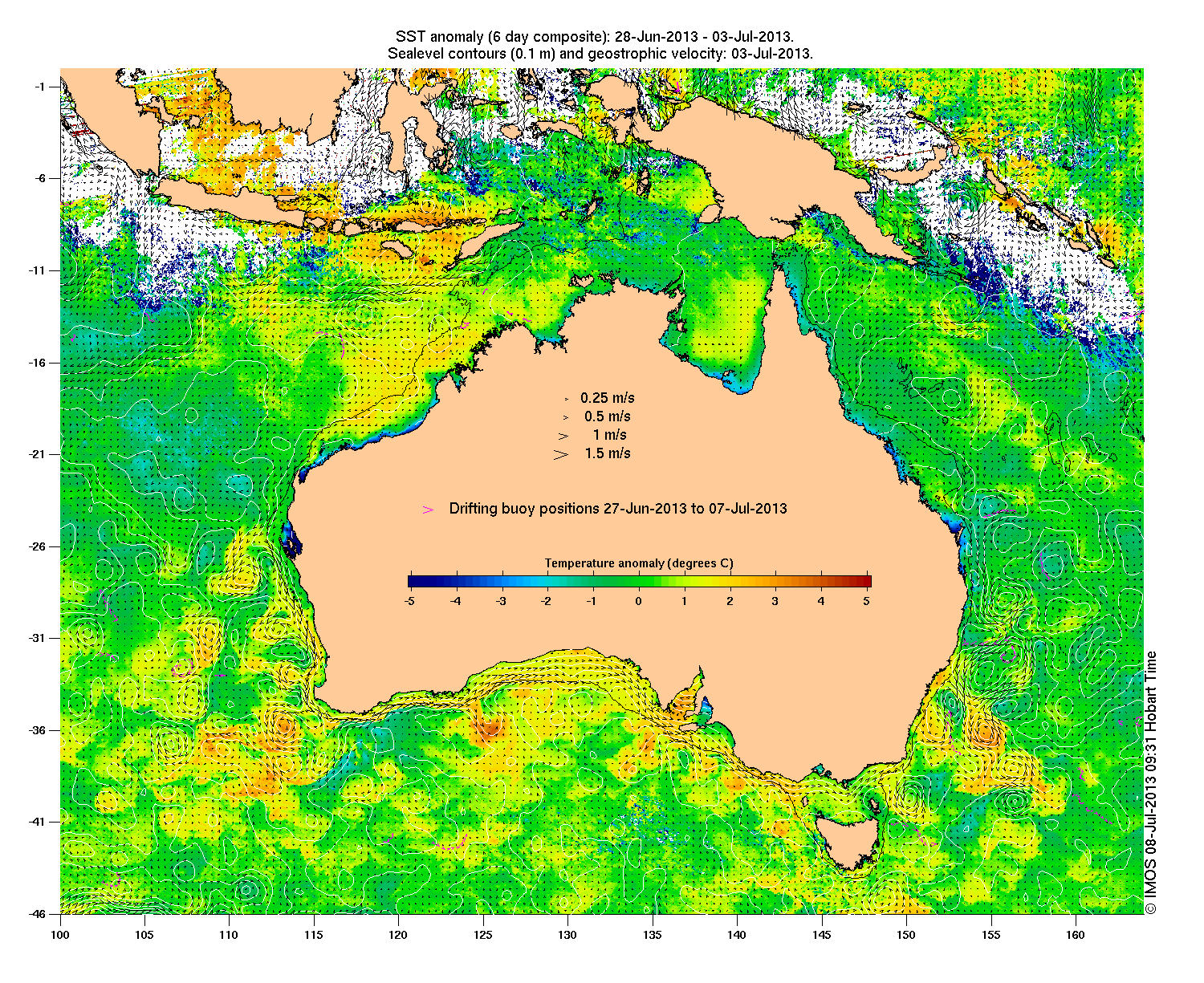Click the longitude axis label 135
The width and height of the screenshot is (1204, 983).
click(x=653, y=935)
